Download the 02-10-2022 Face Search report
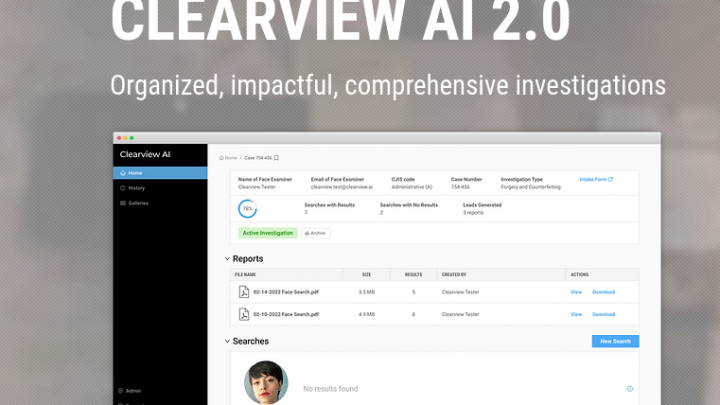720x405 pixels. click(603, 315)
